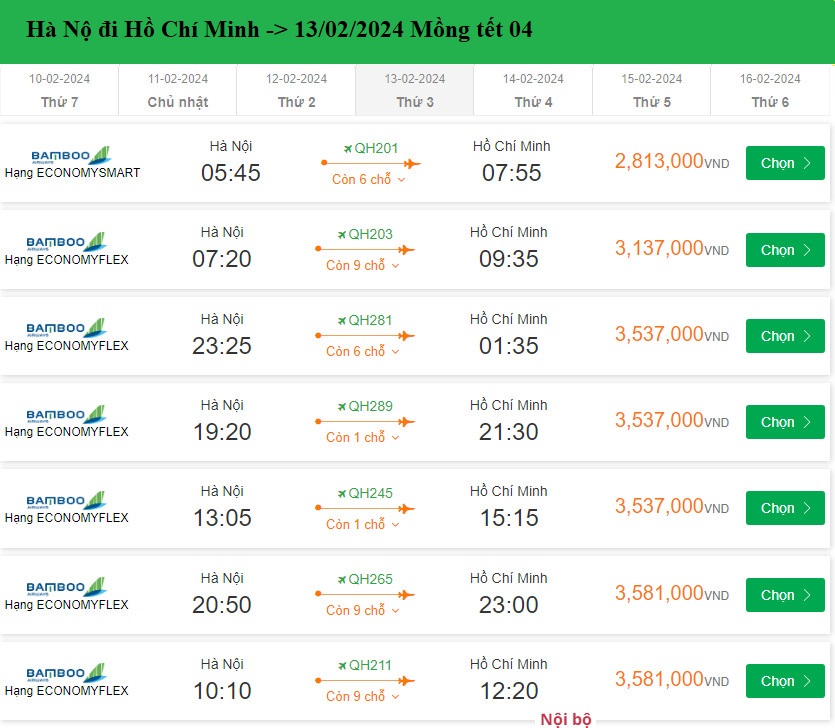
Task: Choose the 11-02-2024 Chủ nhật tab
Action: 177,90
